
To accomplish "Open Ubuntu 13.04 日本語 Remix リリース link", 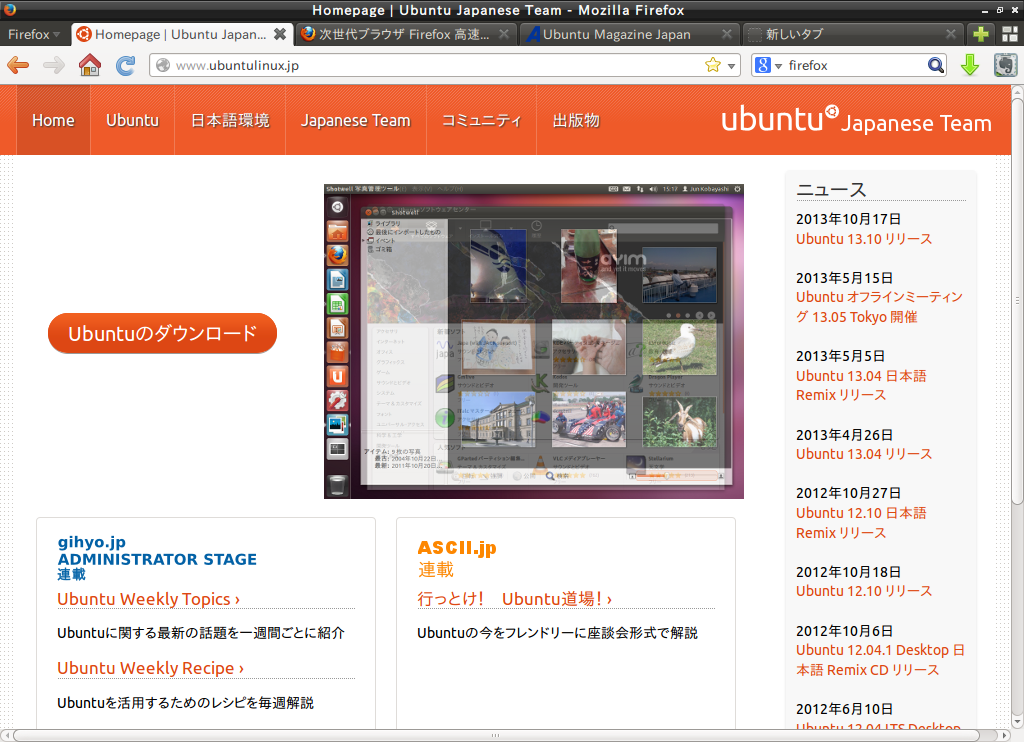I will click(x=861, y=385).
